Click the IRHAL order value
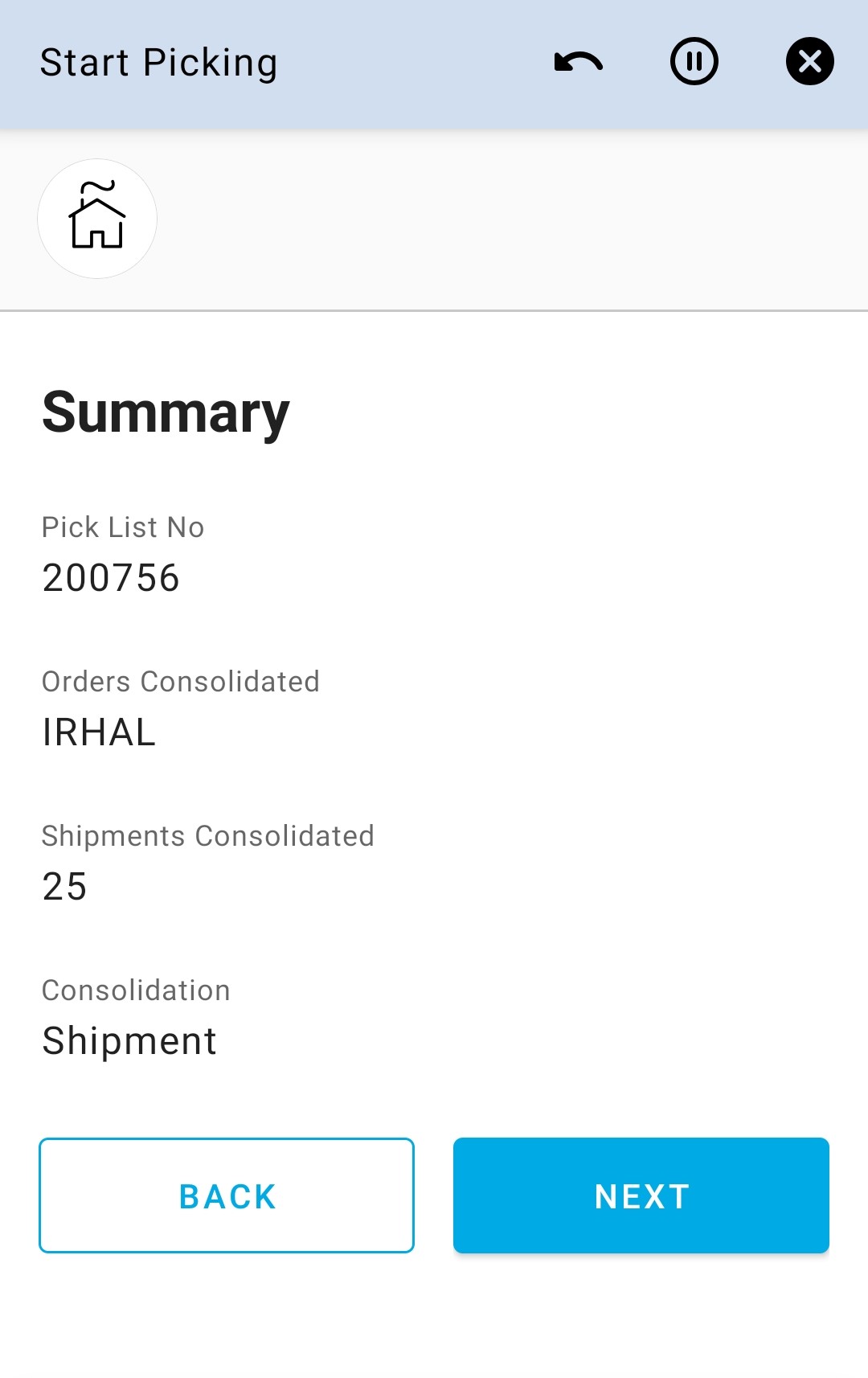This screenshot has height=1378, width=868. (99, 732)
